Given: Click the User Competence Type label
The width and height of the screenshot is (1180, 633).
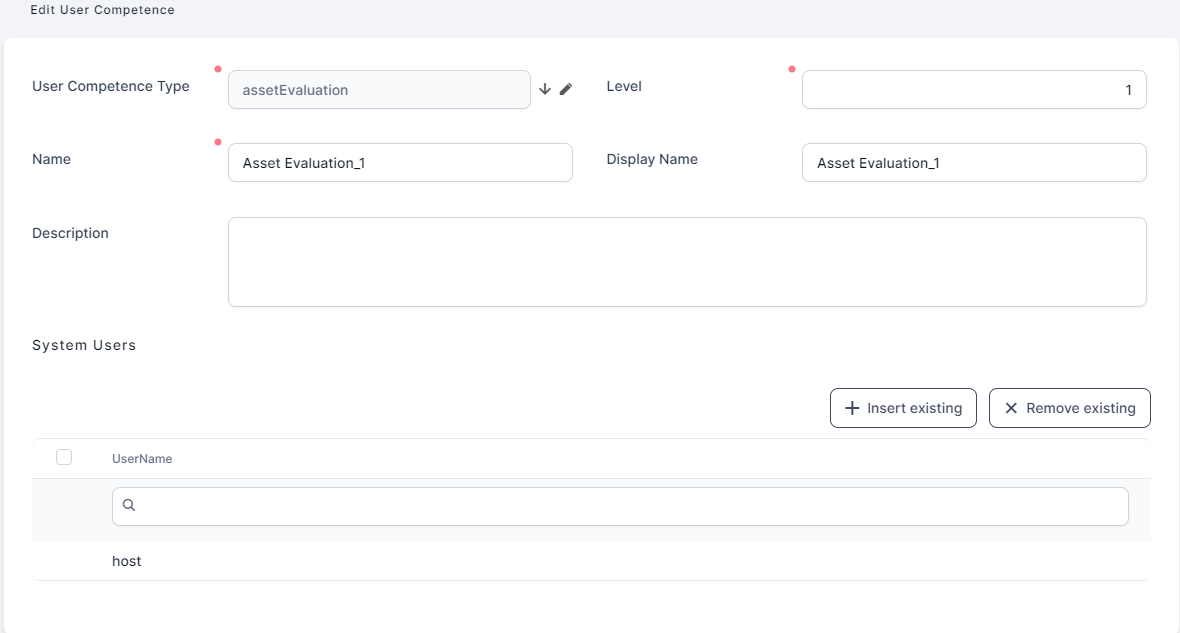Looking at the screenshot, I should (x=111, y=86).
